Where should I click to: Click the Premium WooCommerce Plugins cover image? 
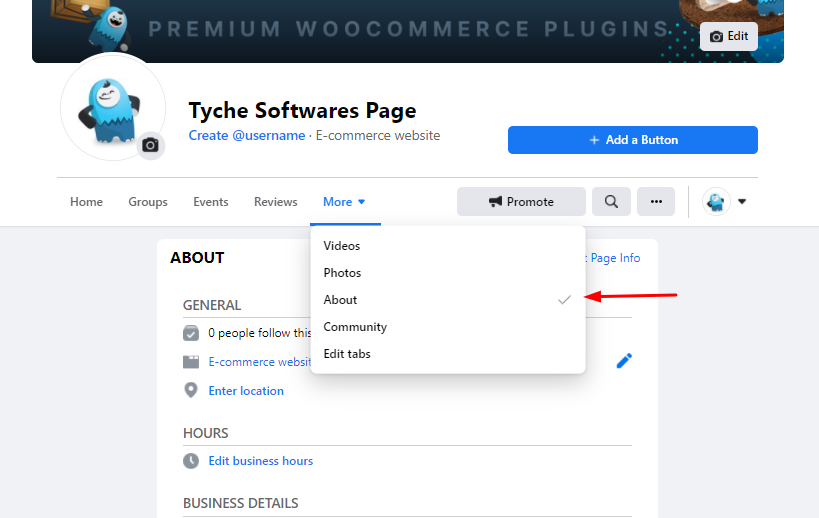[x=407, y=30]
